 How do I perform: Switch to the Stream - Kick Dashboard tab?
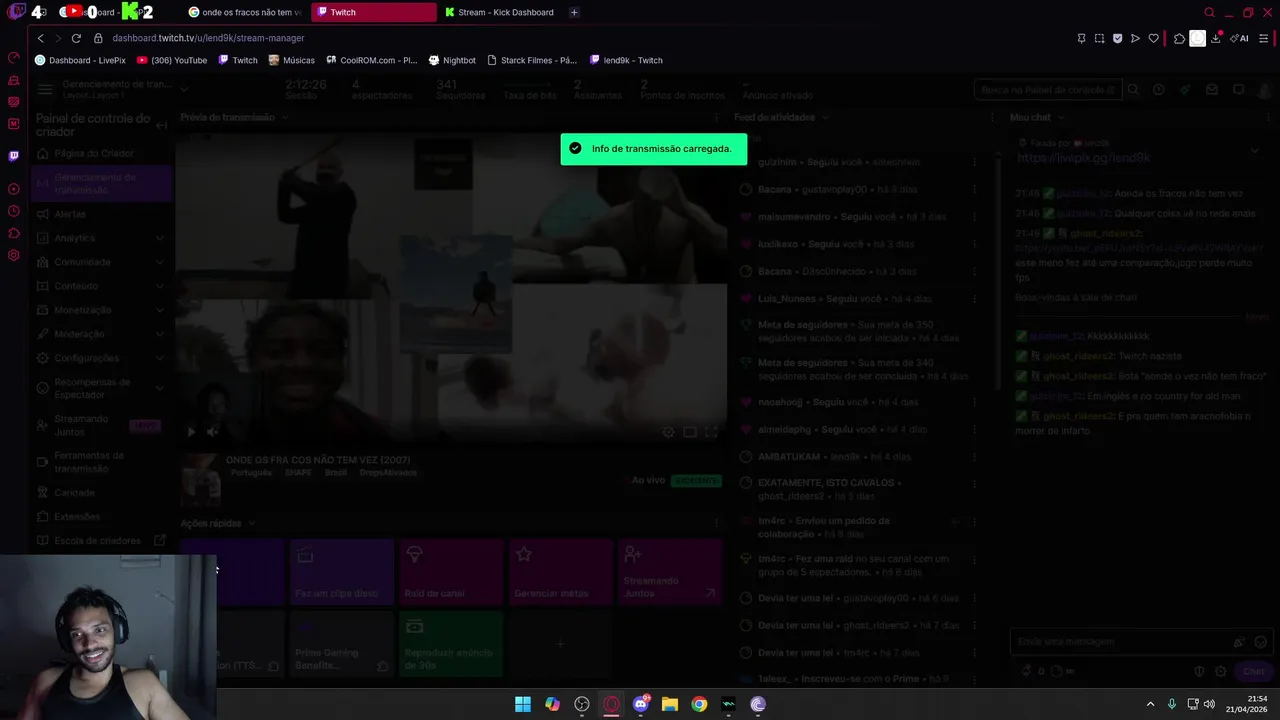tap(499, 12)
